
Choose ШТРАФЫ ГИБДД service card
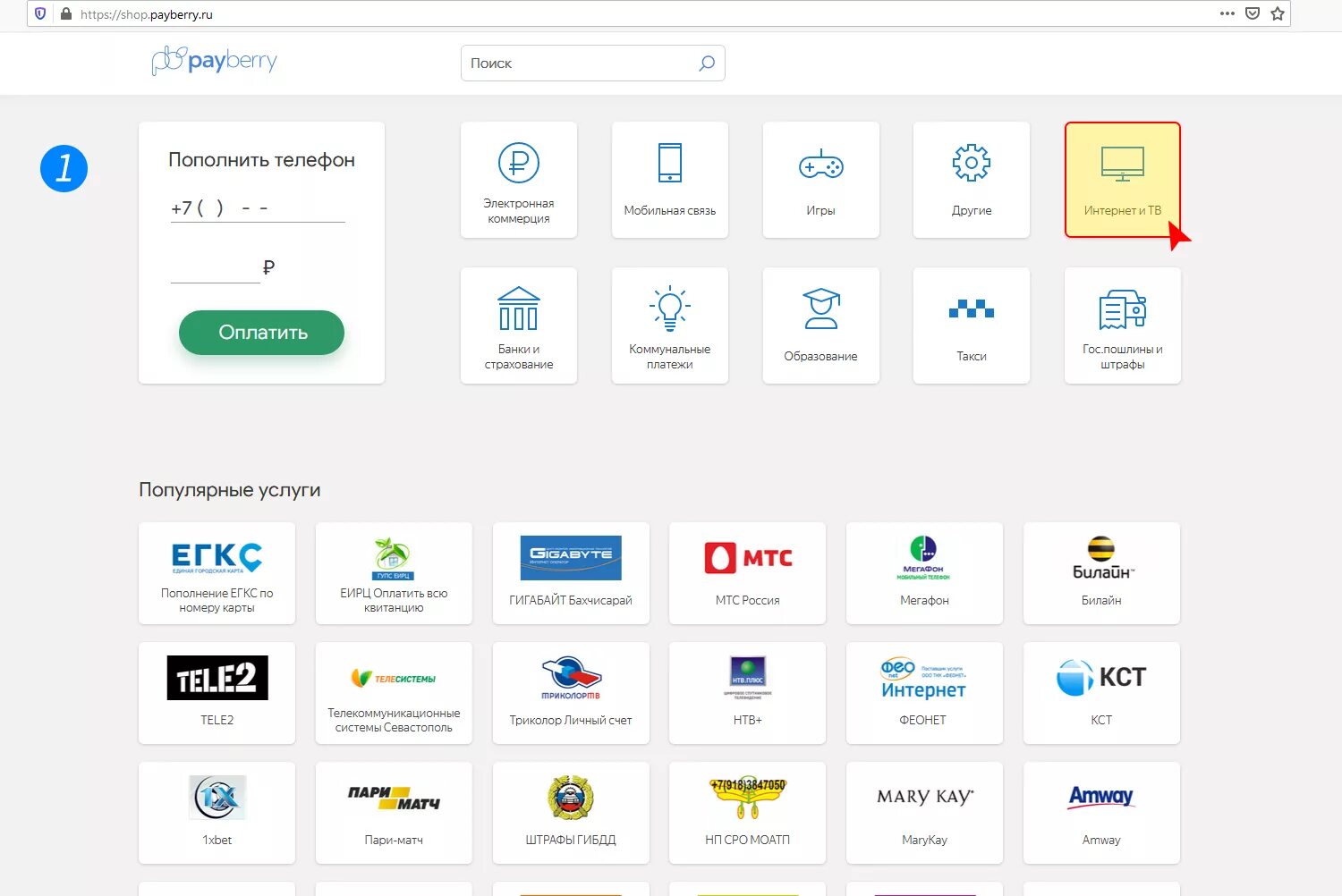point(571,813)
